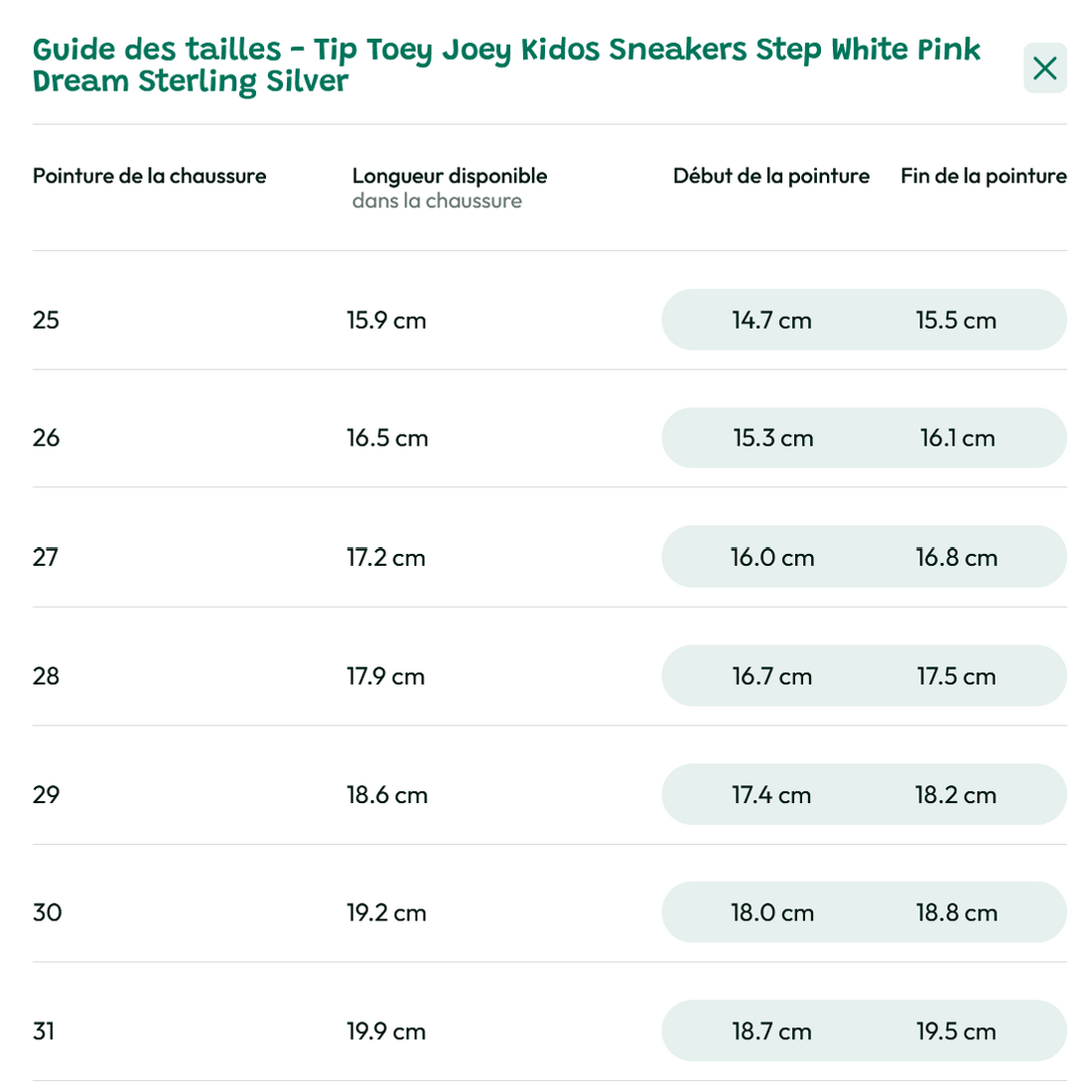The width and height of the screenshot is (1092, 1092).
Task: Click shoe size 26 in the table
Action: click(x=47, y=438)
